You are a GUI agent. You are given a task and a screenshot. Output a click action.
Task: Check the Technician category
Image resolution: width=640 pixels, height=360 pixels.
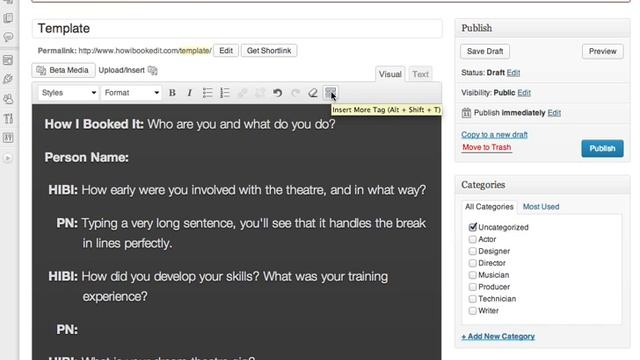click(x=473, y=299)
